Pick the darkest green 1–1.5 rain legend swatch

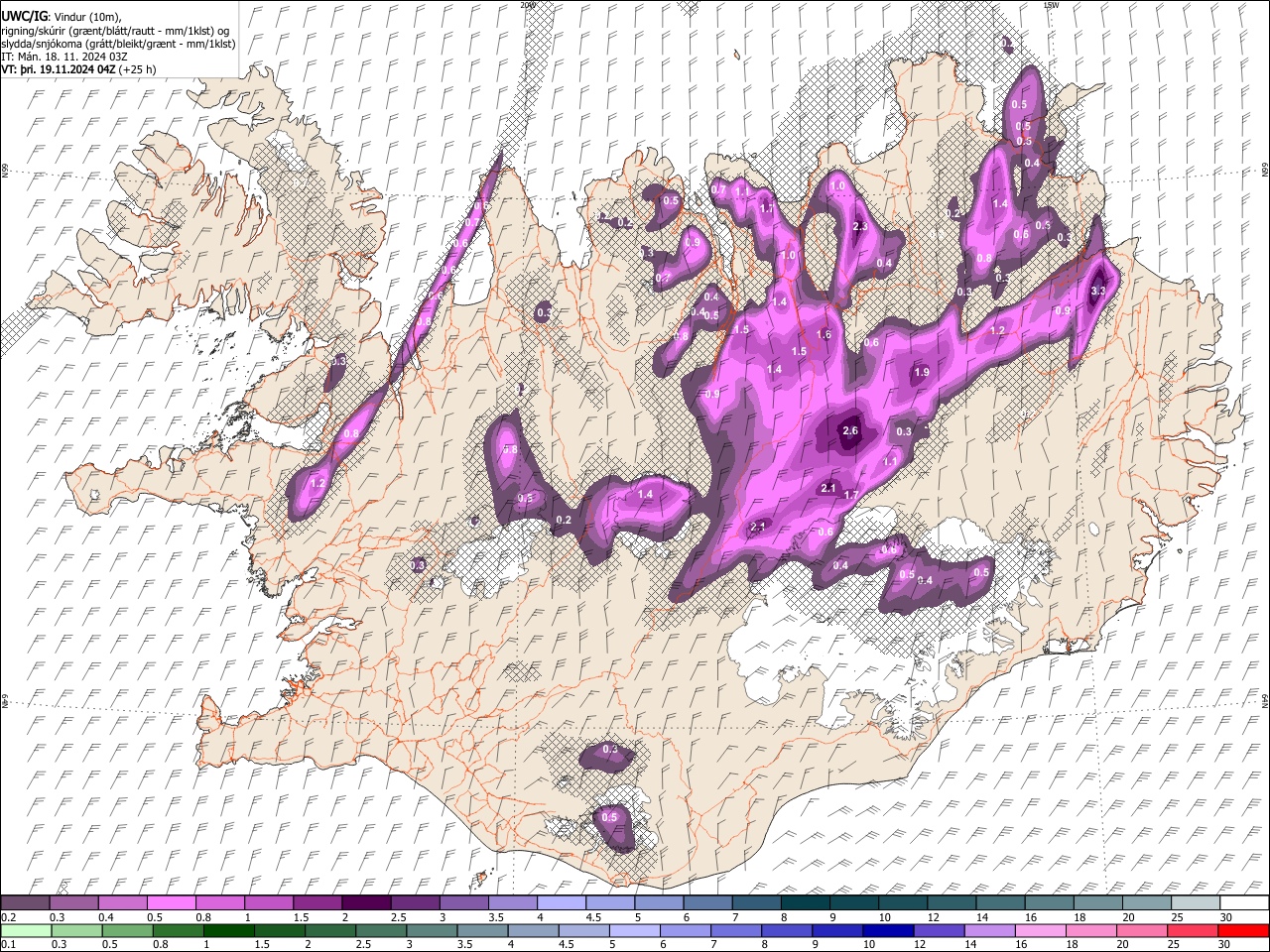[228, 930]
